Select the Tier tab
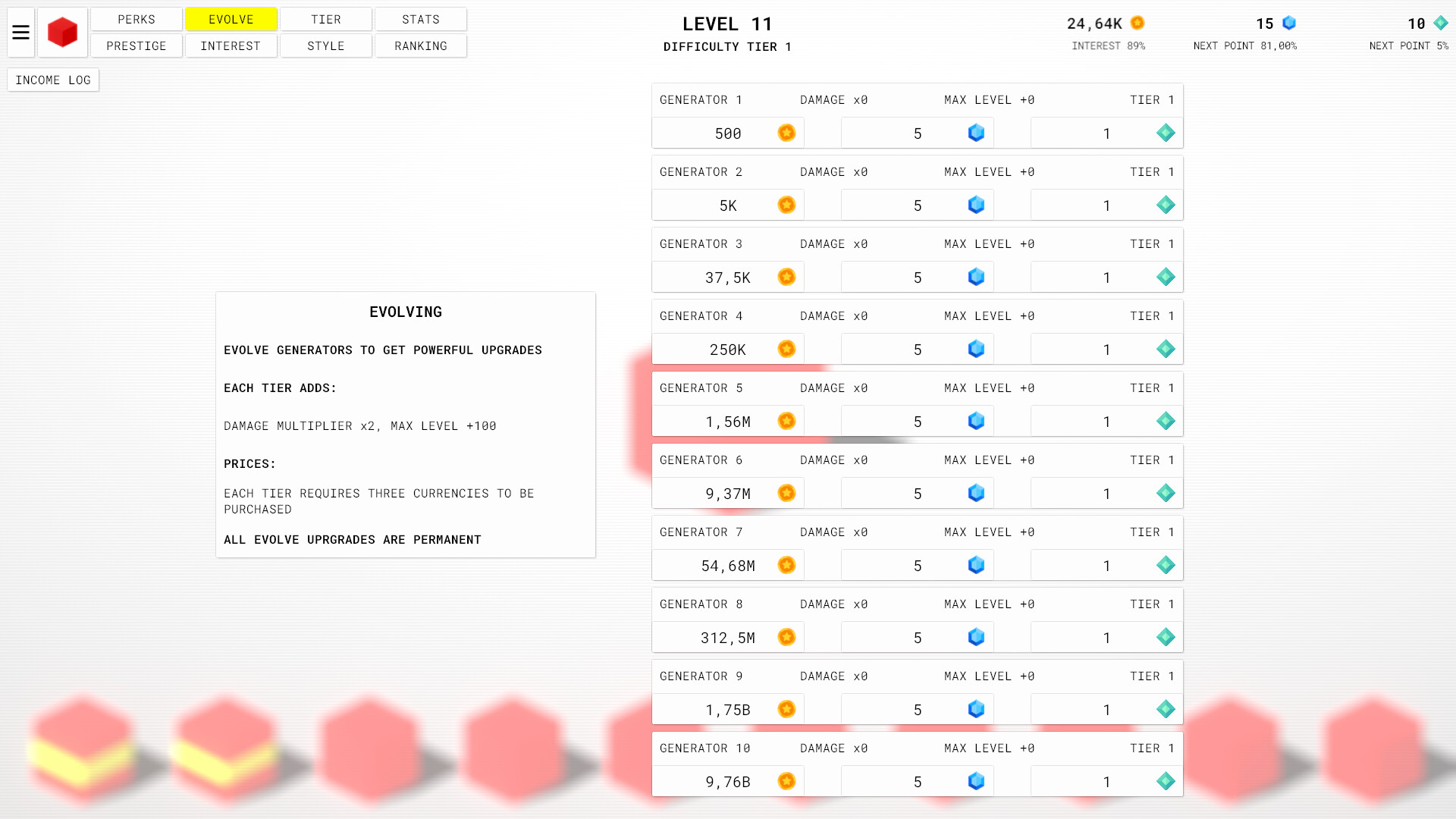 pyautogui.click(x=326, y=19)
